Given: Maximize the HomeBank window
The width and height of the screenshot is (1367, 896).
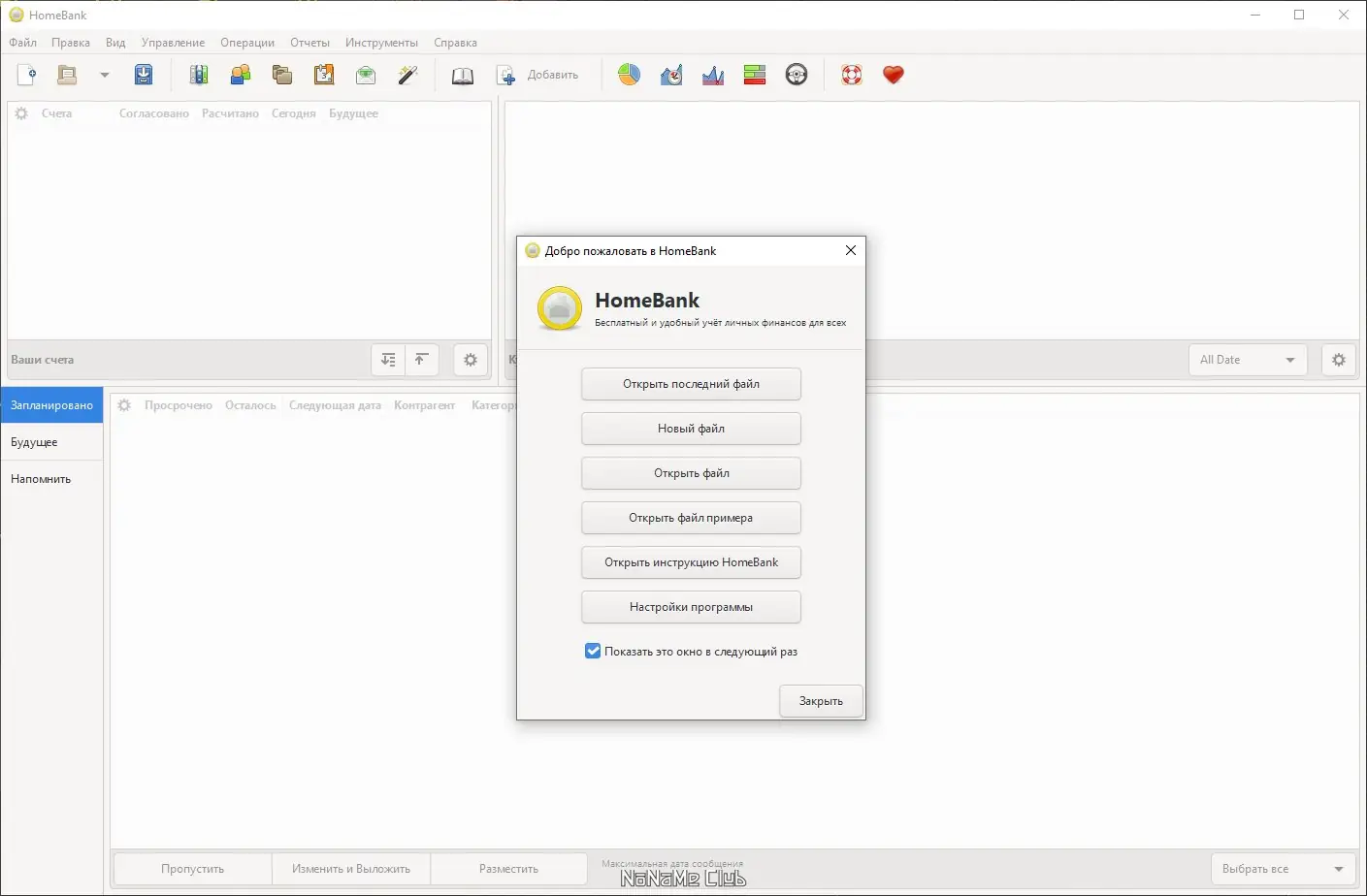Looking at the screenshot, I should (x=1299, y=15).
